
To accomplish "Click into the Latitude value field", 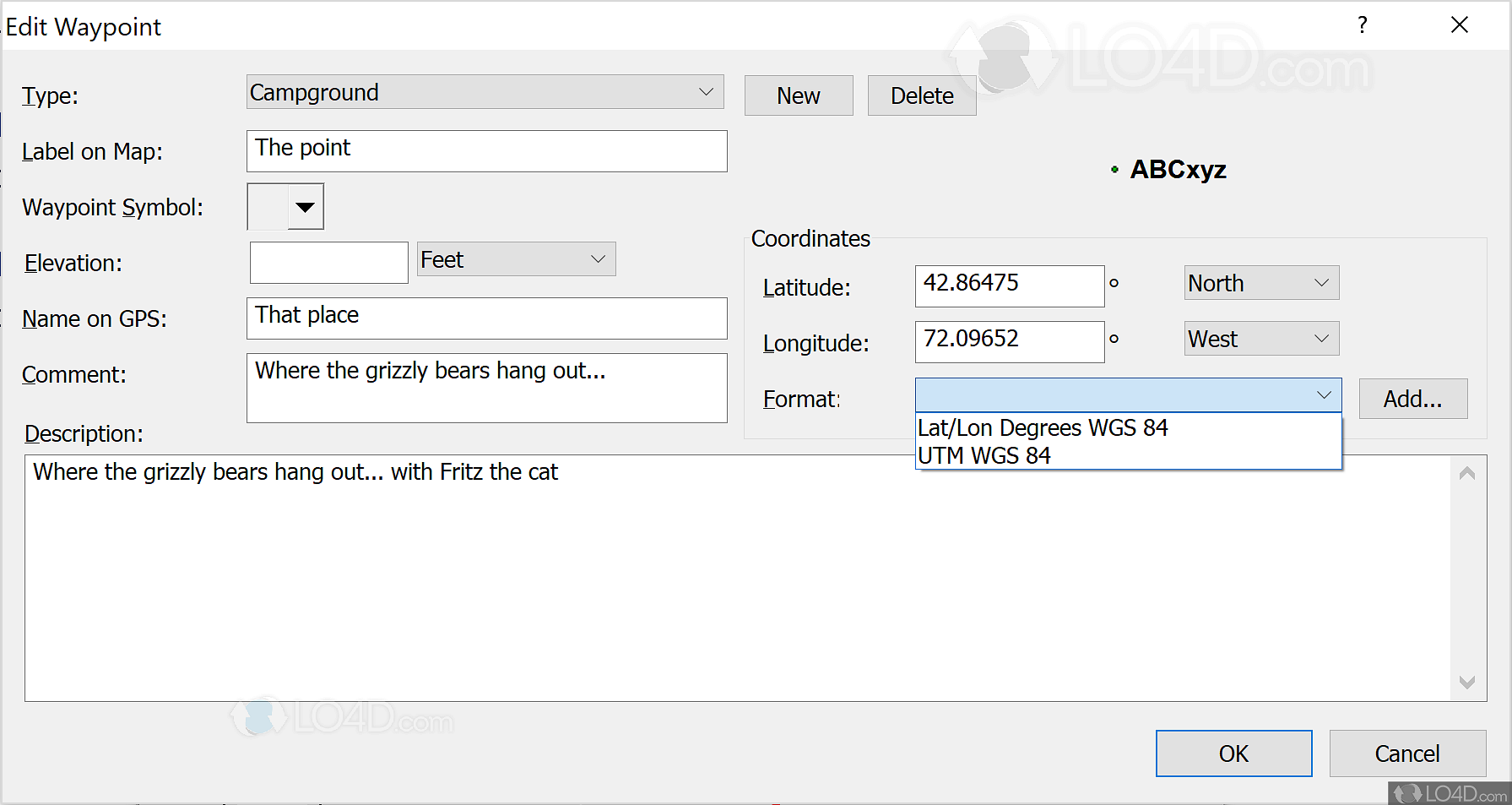I will (x=1009, y=286).
